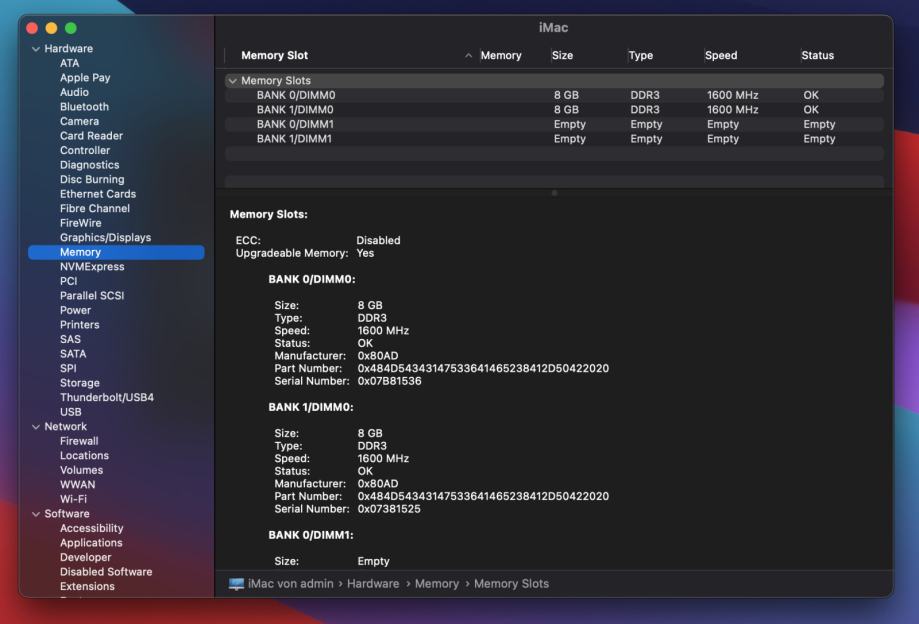Select Wi-Fi under Network
Screen dimensions: 919x624
73,499
